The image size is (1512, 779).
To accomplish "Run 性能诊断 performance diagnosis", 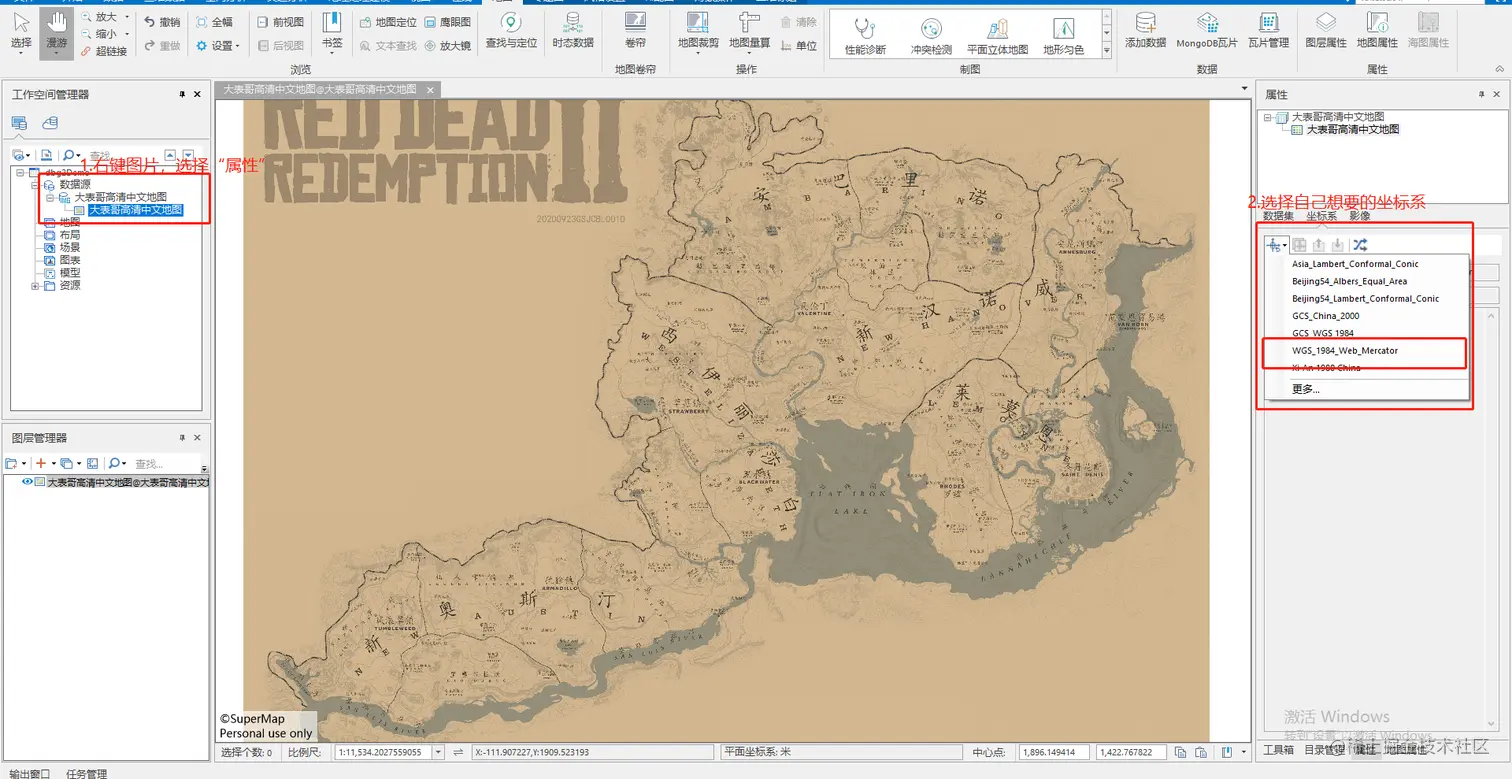I will (865, 36).
